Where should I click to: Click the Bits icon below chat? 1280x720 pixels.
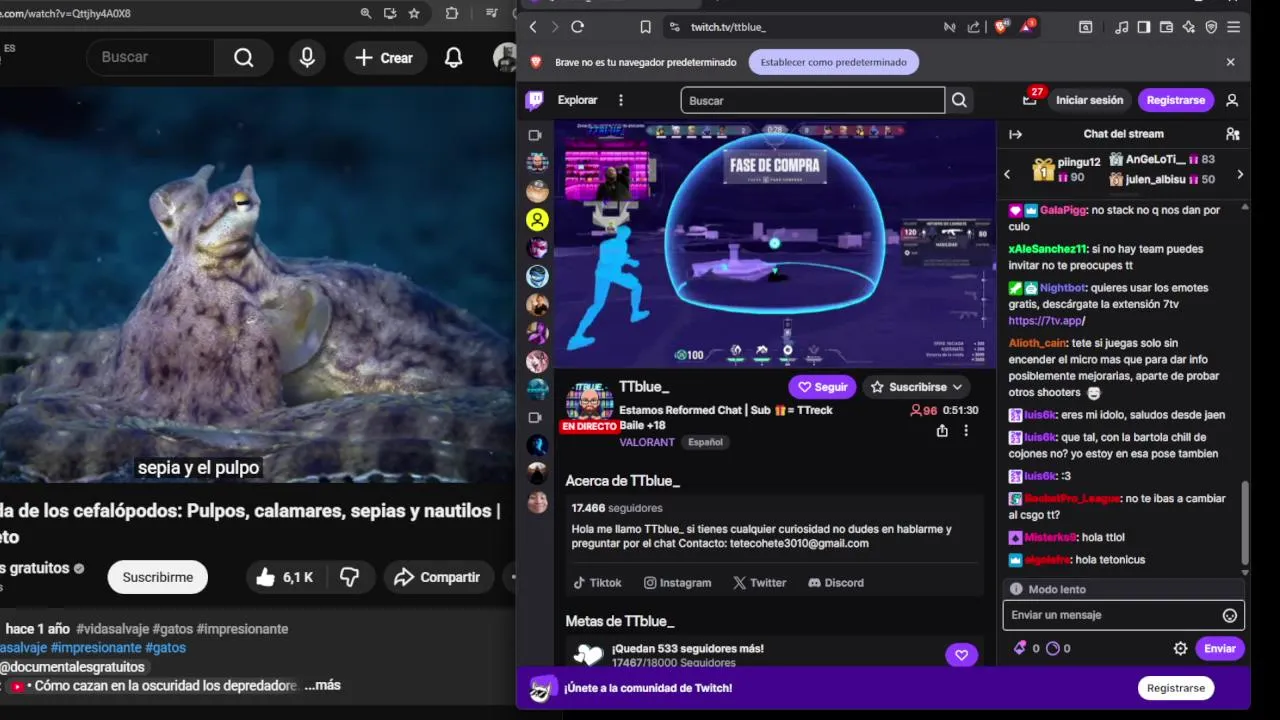[x=1020, y=648]
